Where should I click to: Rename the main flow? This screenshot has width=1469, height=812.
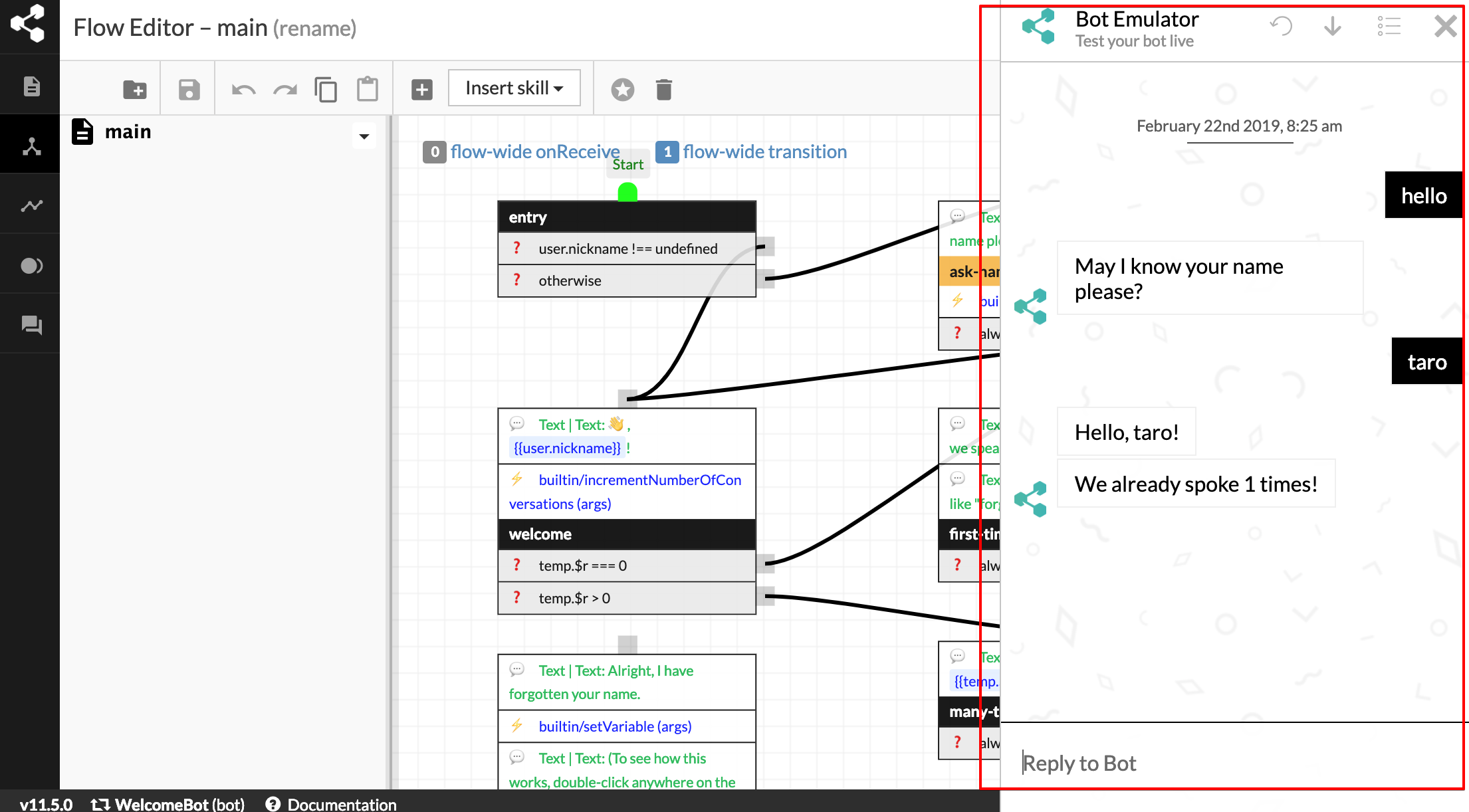pyautogui.click(x=316, y=28)
